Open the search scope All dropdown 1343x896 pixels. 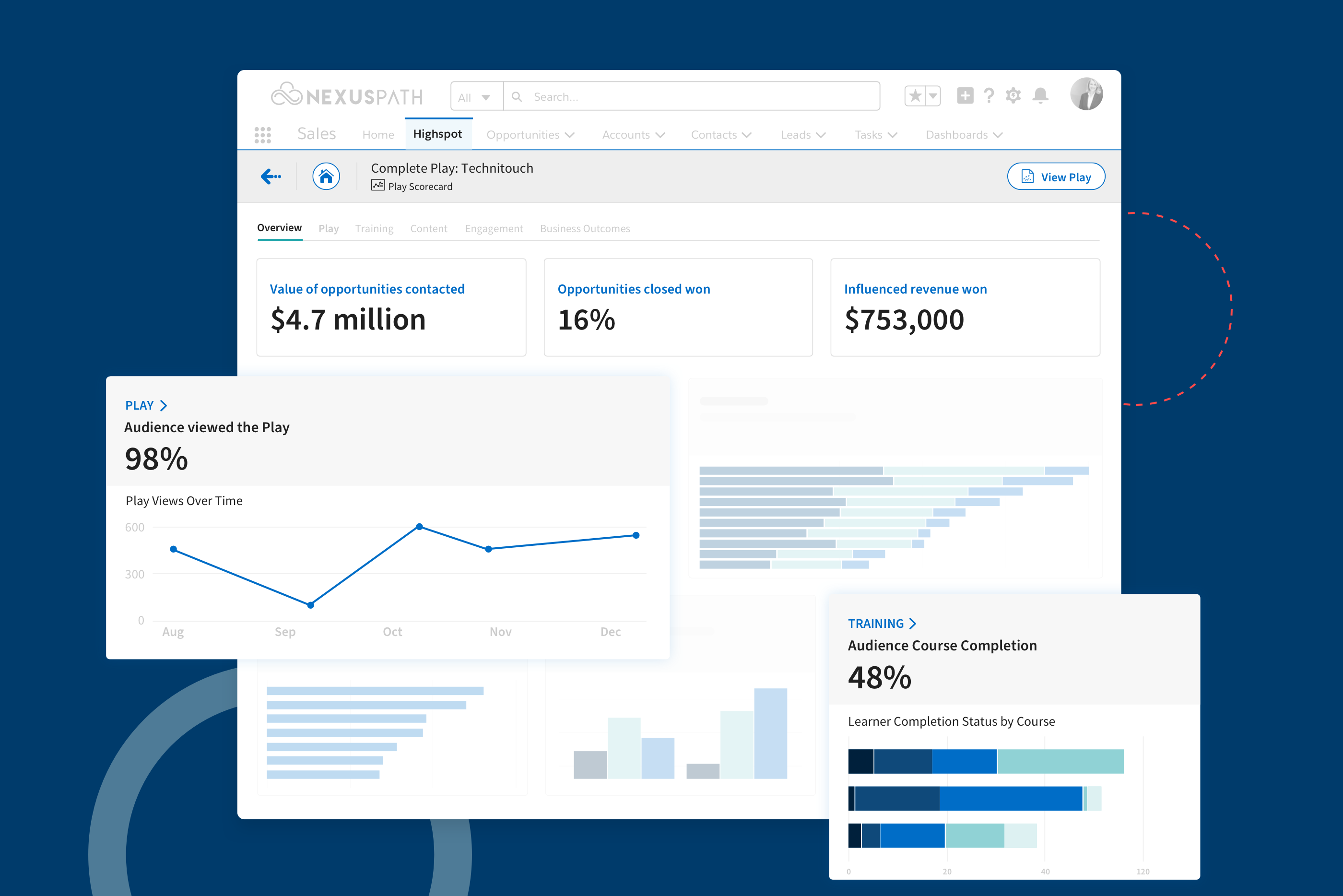click(x=476, y=96)
